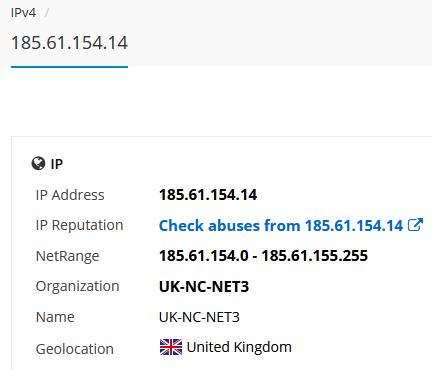Click the bold IP Address value 185.61.154.14
This screenshot has height=370, width=432.
(208, 195)
